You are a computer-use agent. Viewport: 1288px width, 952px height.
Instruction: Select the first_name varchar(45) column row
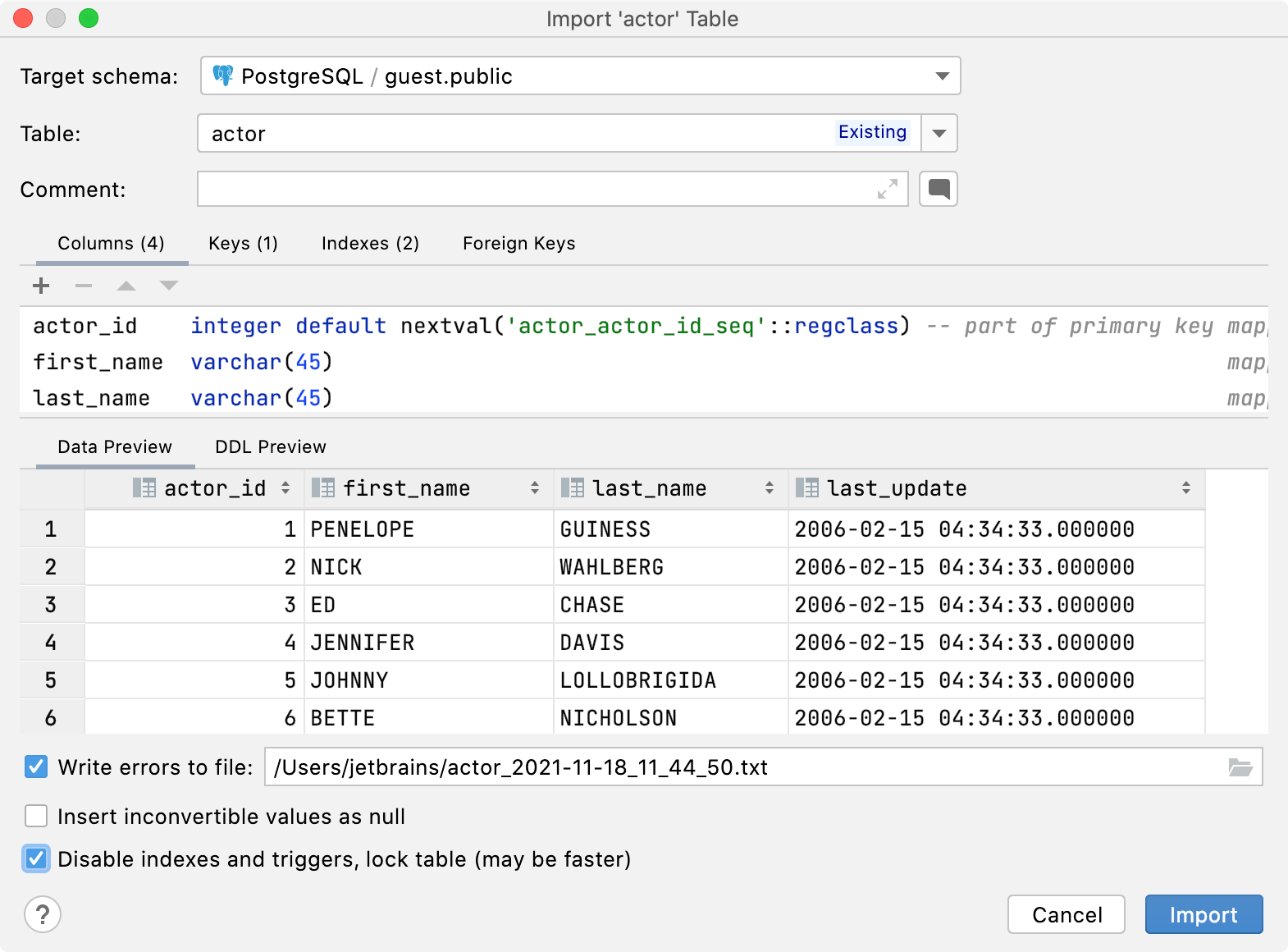point(644,362)
